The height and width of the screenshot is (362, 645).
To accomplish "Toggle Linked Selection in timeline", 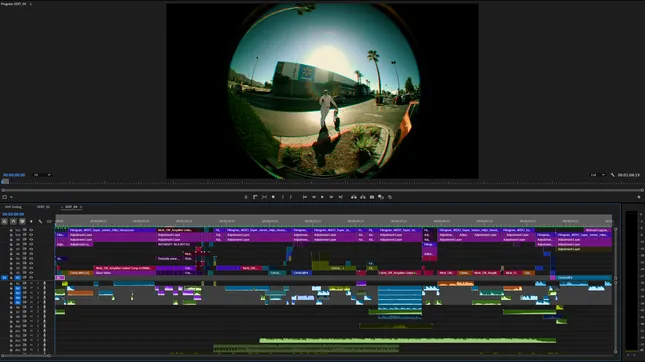I will pos(22,221).
